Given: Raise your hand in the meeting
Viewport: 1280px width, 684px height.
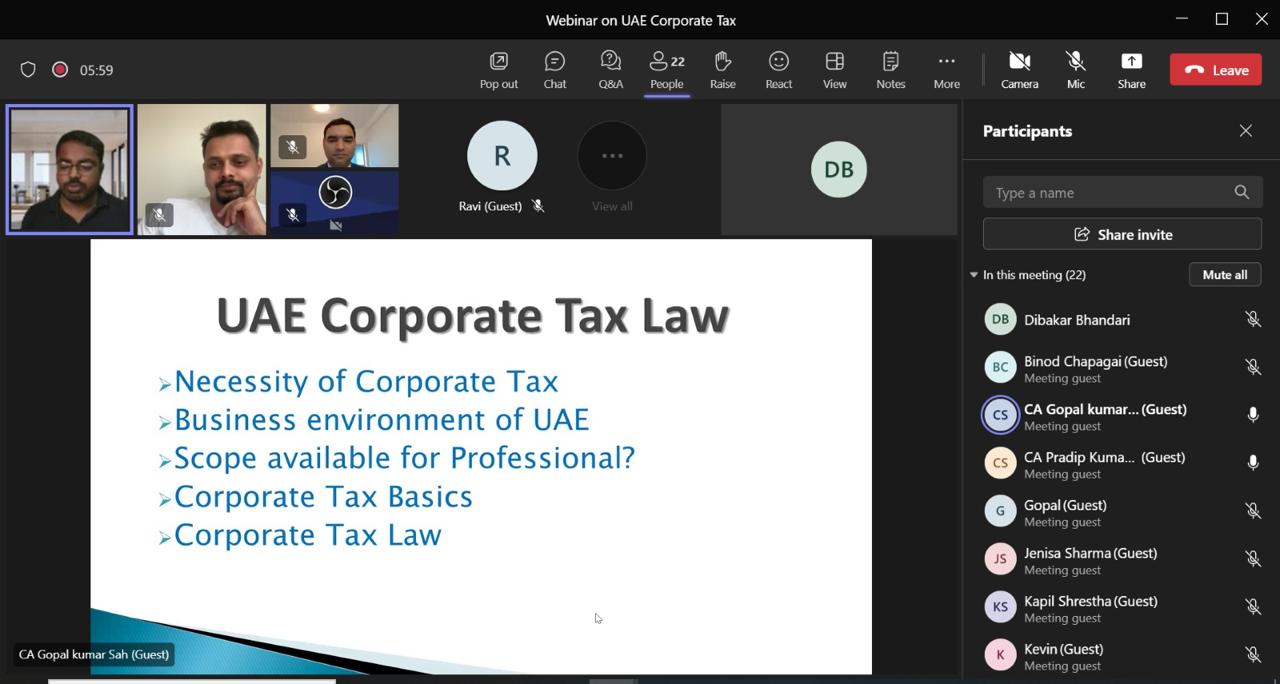Looking at the screenshot, I should click(x=722, y=69).
